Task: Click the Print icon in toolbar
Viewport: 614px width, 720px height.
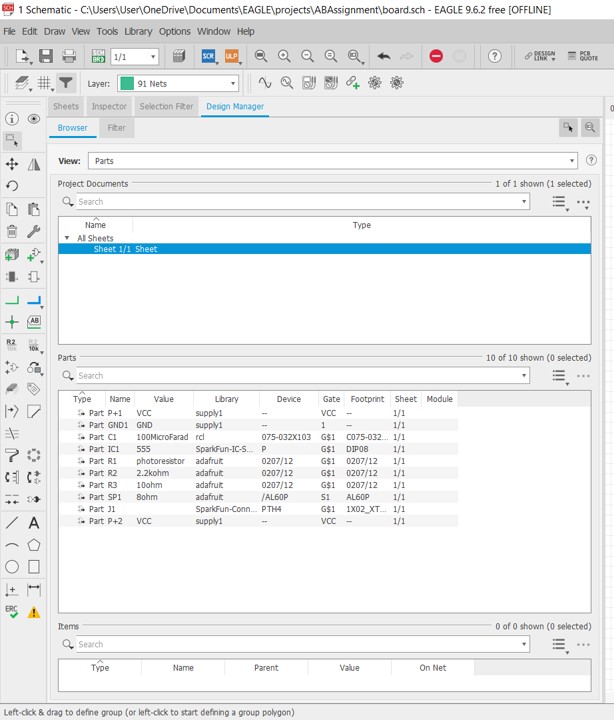Action: click(x=70, y=56)
